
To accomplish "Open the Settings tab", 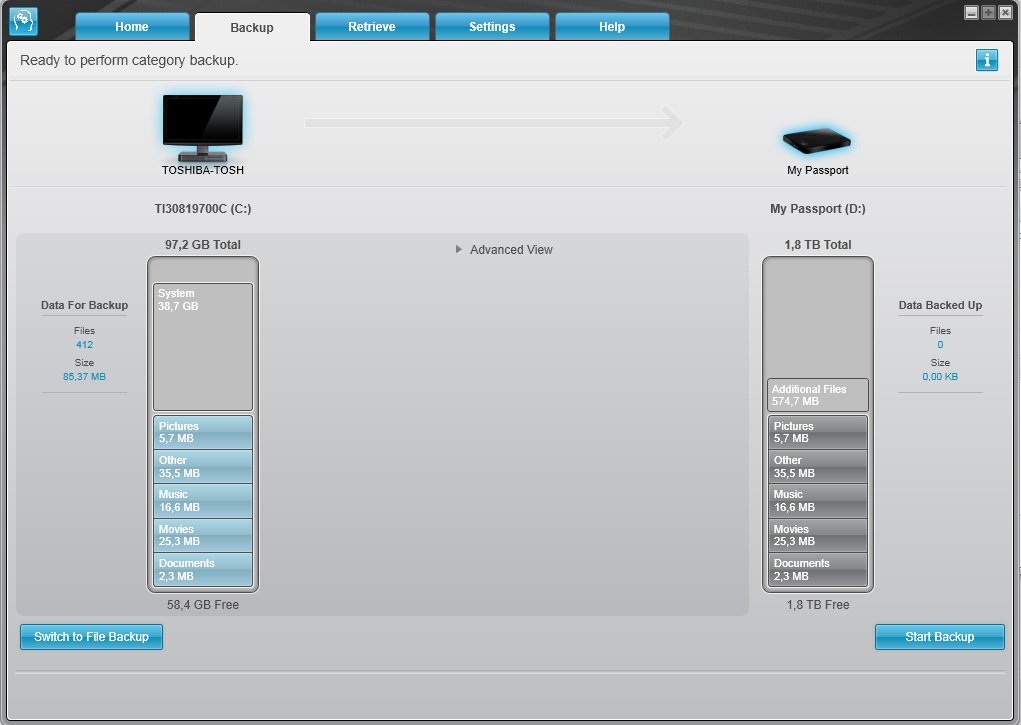I will [492, 27].
